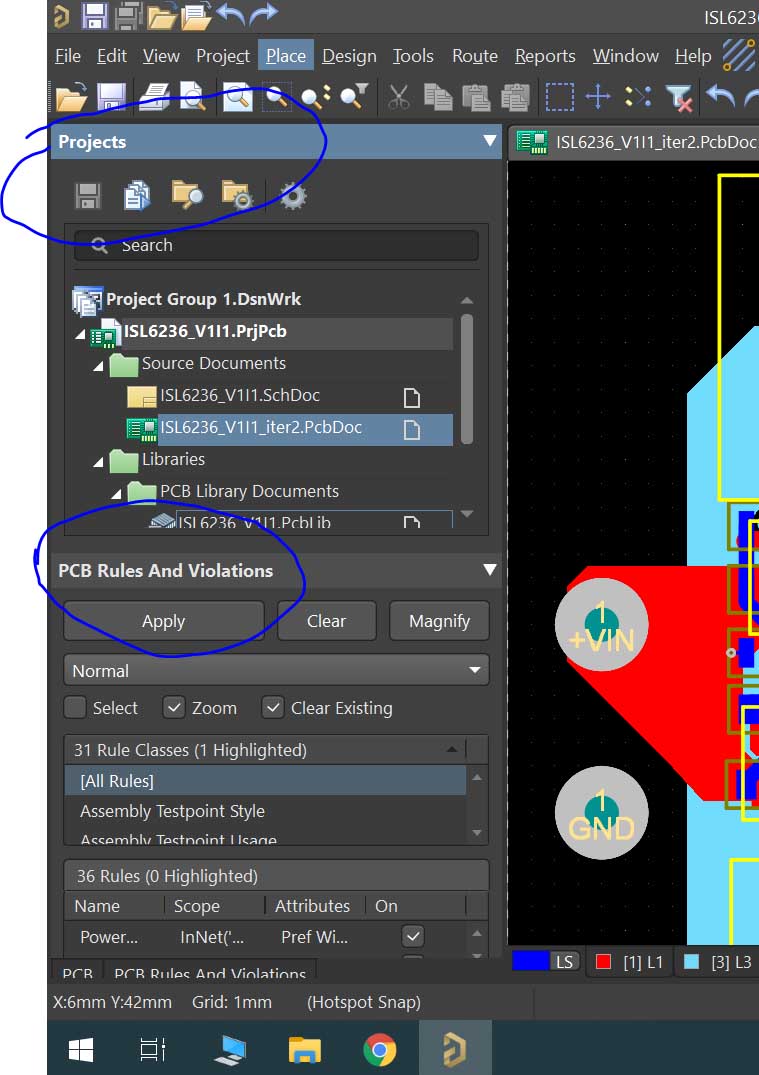Collapse the Source Documents folder
The image size is (759, 1075).
point(99,364)
